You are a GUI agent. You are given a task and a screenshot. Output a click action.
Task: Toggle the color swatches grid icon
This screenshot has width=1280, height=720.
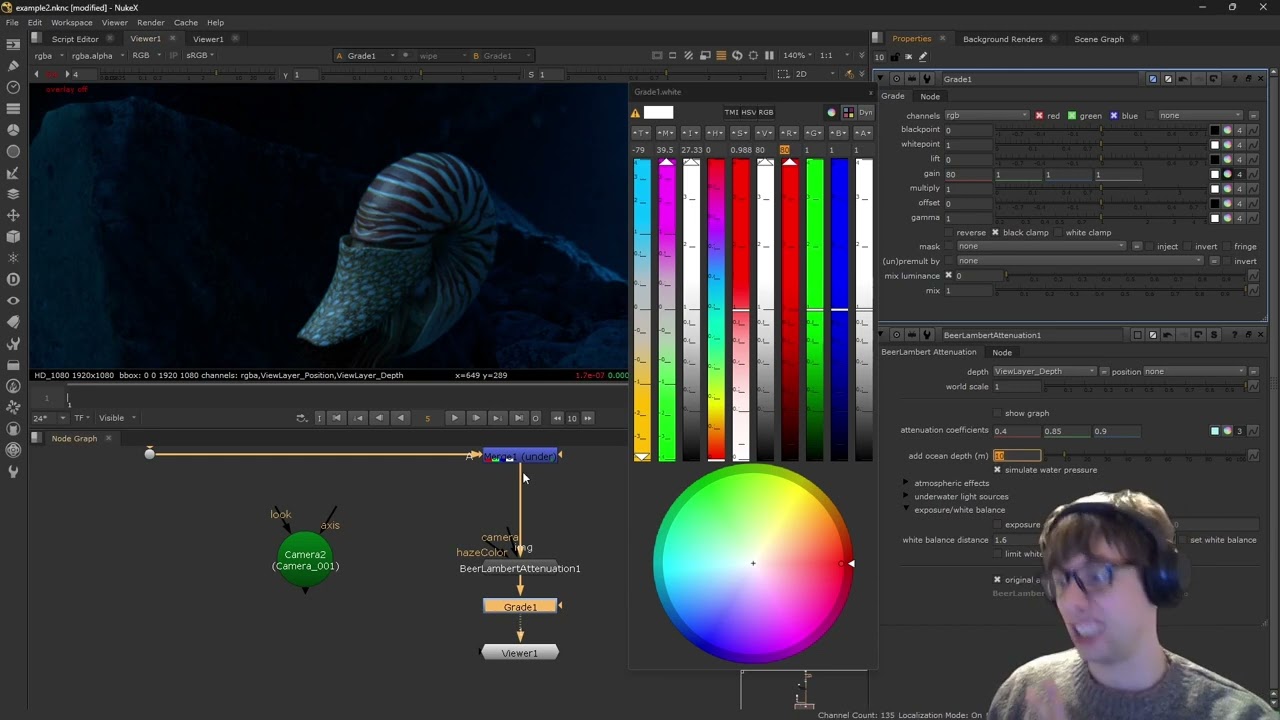(x=848, y=113)
